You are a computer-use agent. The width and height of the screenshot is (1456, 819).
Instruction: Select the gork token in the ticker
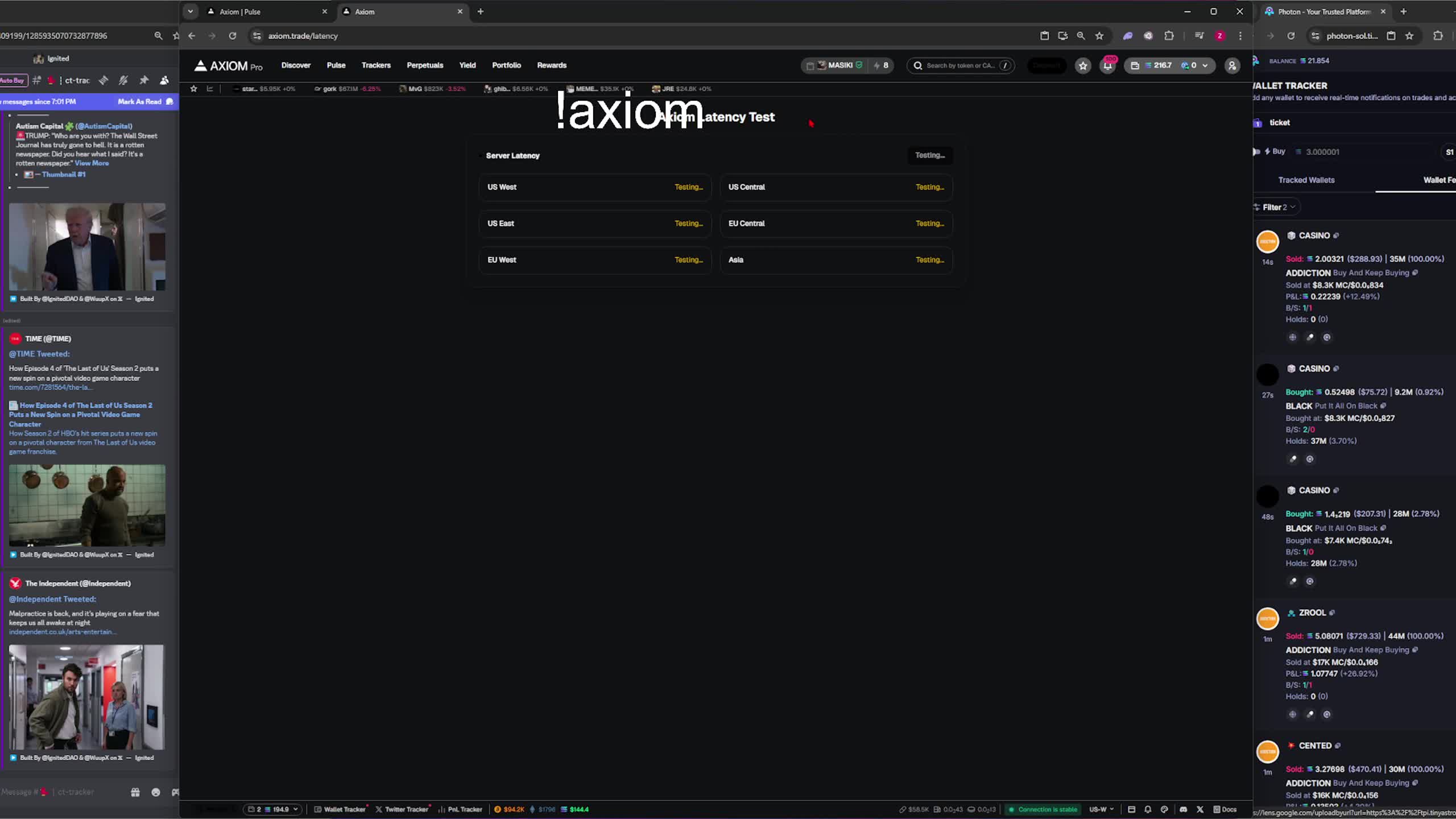tap(347, 89)
